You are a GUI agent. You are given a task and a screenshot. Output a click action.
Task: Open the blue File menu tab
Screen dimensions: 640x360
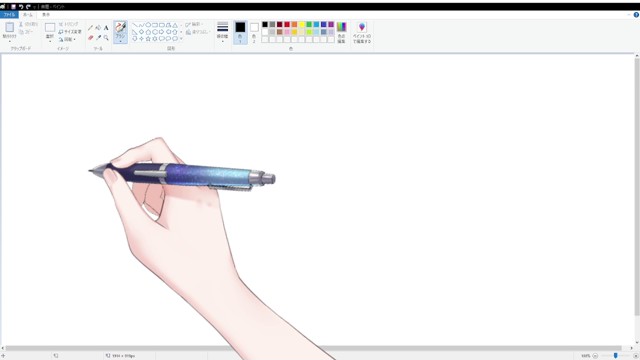pos(9,15)
